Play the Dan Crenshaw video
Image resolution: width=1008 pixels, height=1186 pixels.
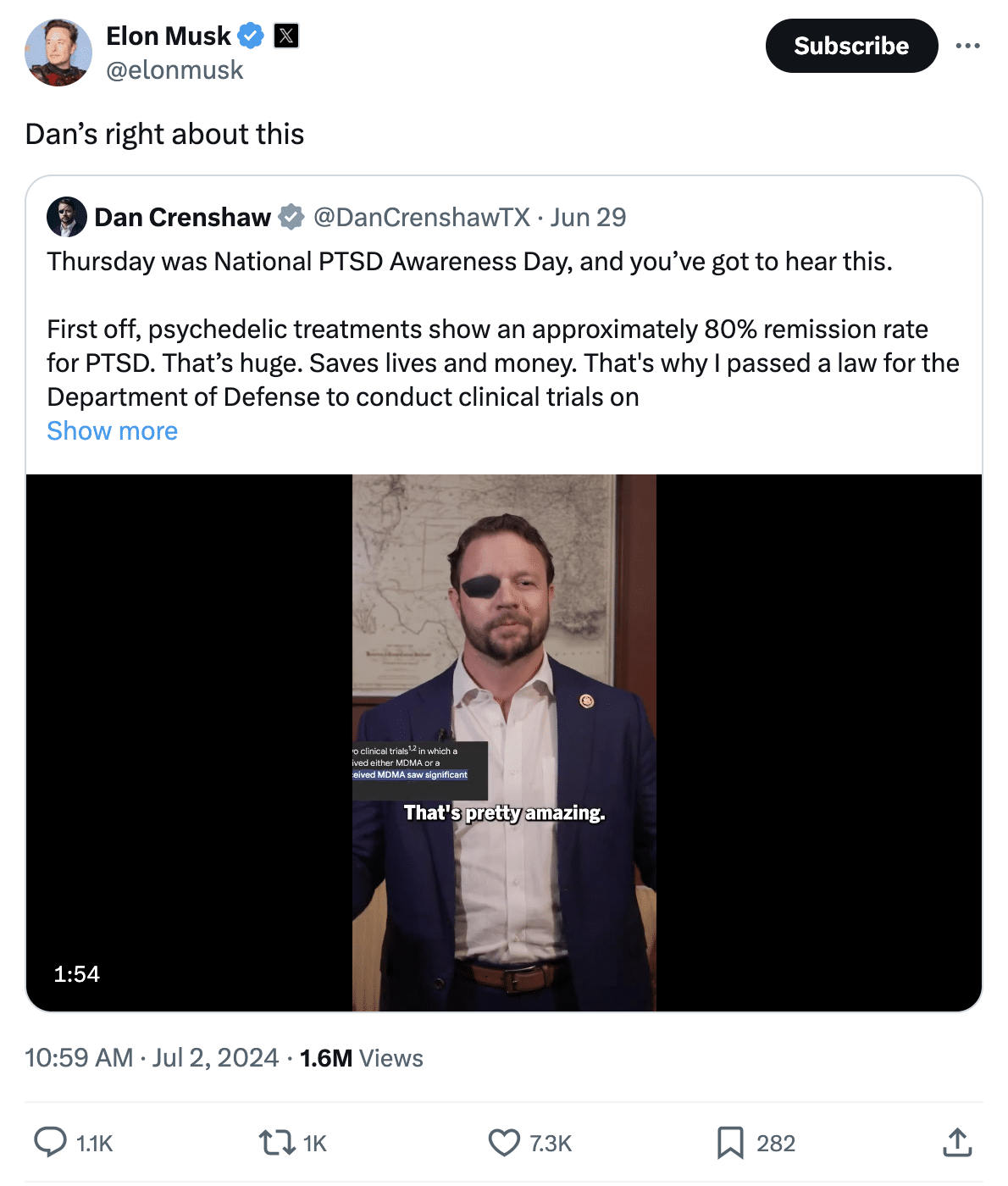(504, 743)
